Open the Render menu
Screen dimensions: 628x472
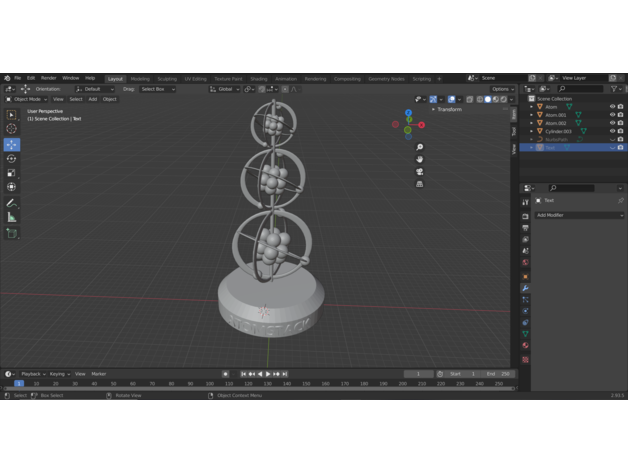pos(48,78)
